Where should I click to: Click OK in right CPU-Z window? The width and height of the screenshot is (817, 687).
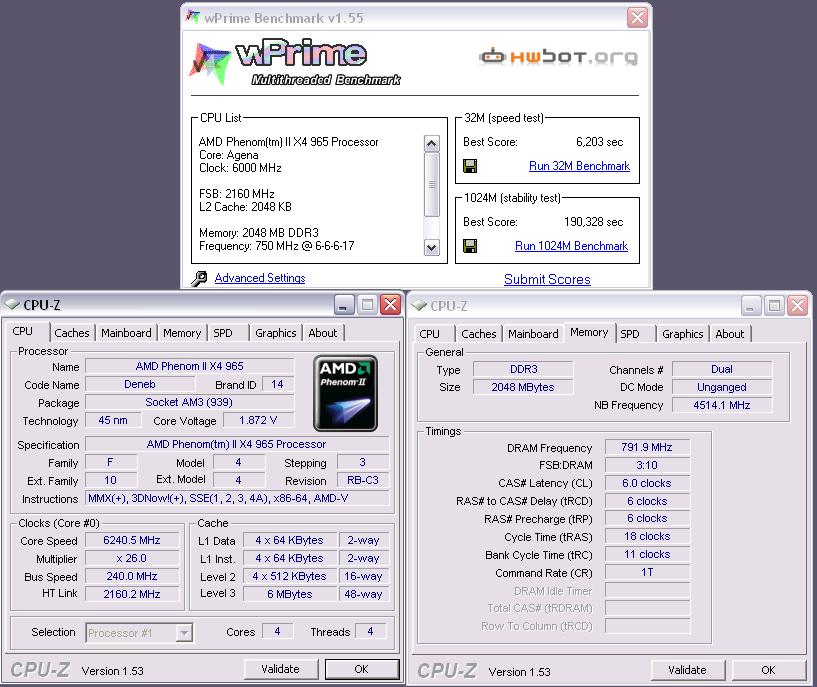pos(769,670)
